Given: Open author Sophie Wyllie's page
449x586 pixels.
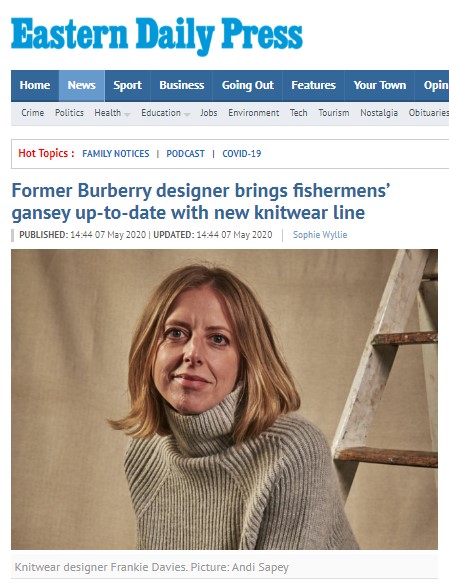Looking at the screenshot, I should coord(320,235).
